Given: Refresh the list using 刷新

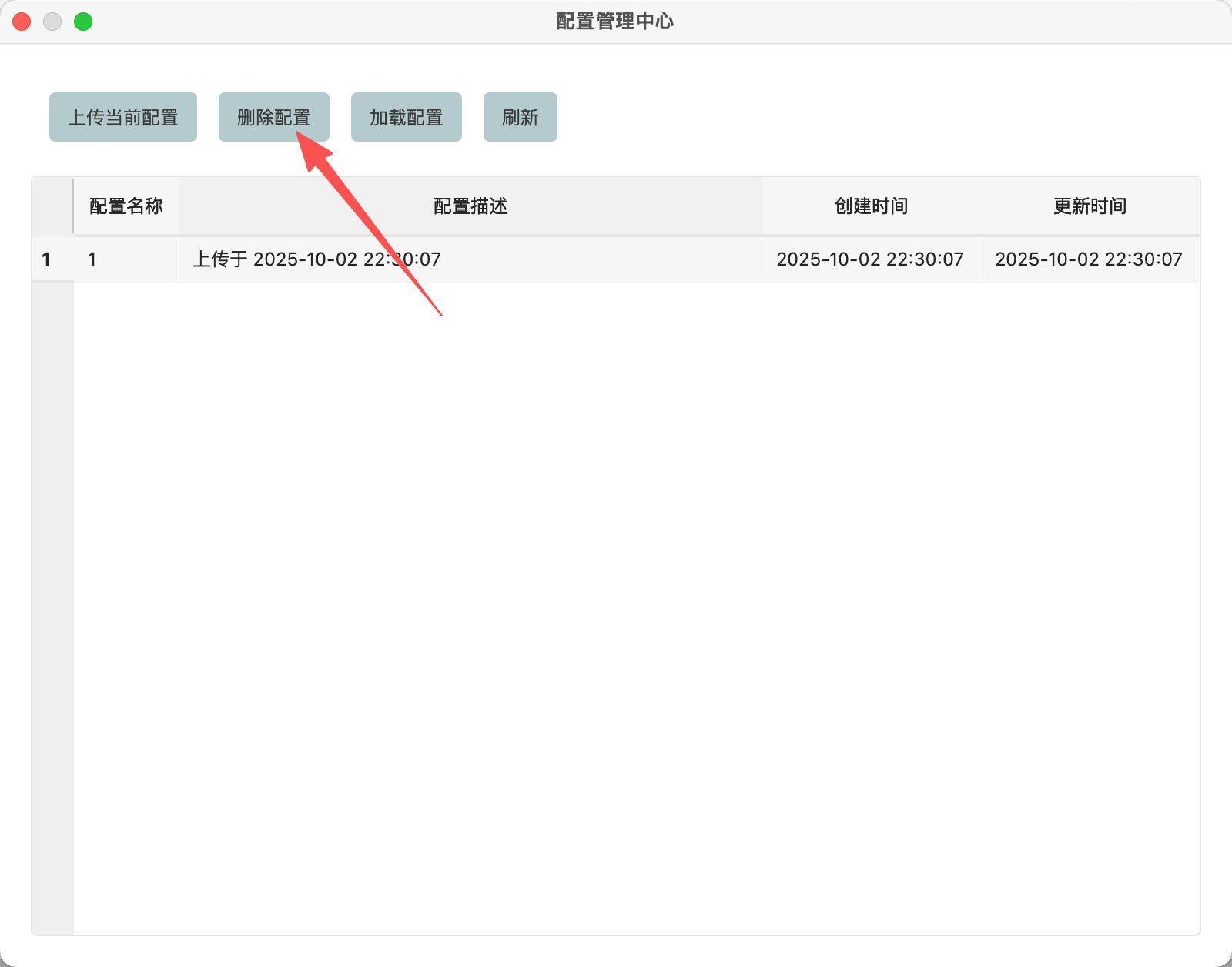Looking at the screenshot, I should 520,117.
